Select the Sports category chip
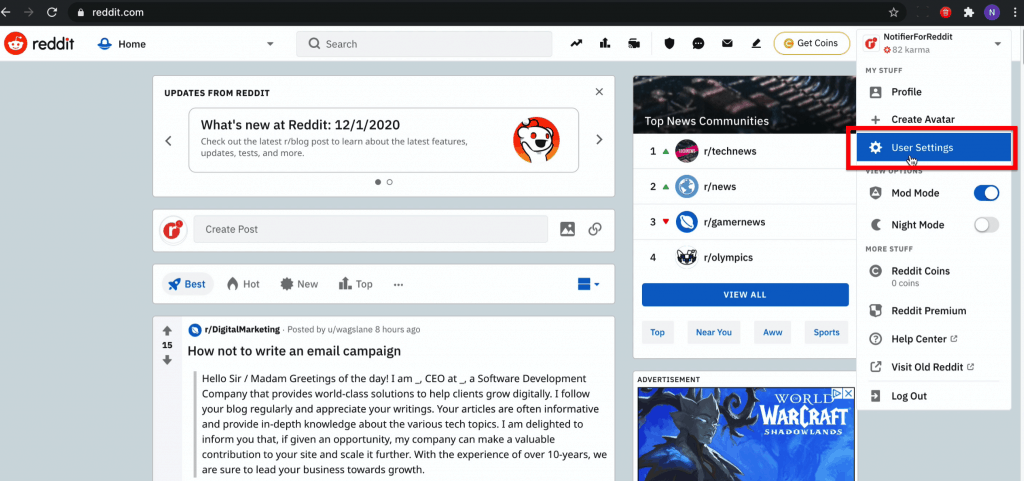The height and width of the screenshot is (481, 1024). click(826, 332)
